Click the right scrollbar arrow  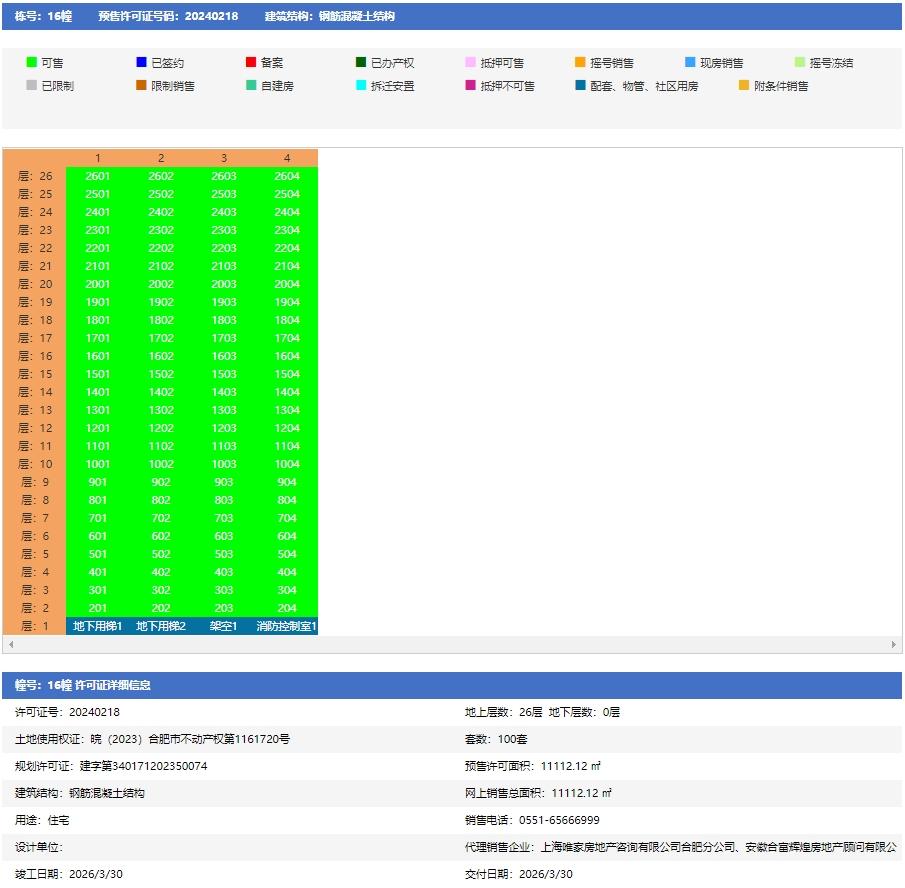pos(893,645)
